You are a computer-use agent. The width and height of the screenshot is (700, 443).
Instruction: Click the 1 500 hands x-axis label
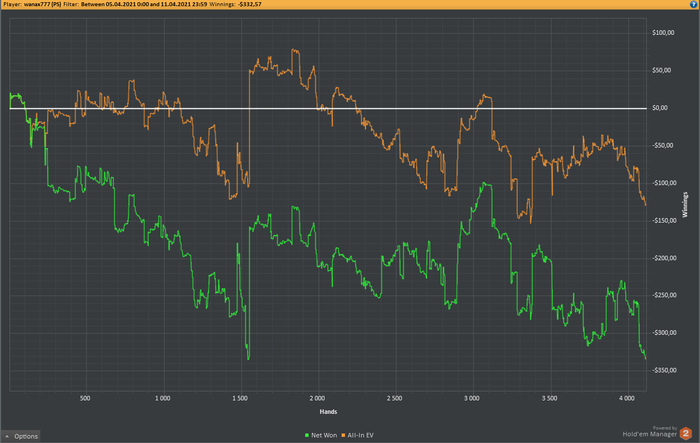pyautogui.click(x=240, y=398)
